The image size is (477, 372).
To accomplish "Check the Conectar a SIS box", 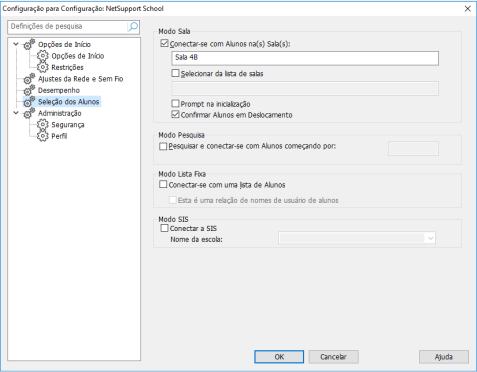I will point(164,228).
